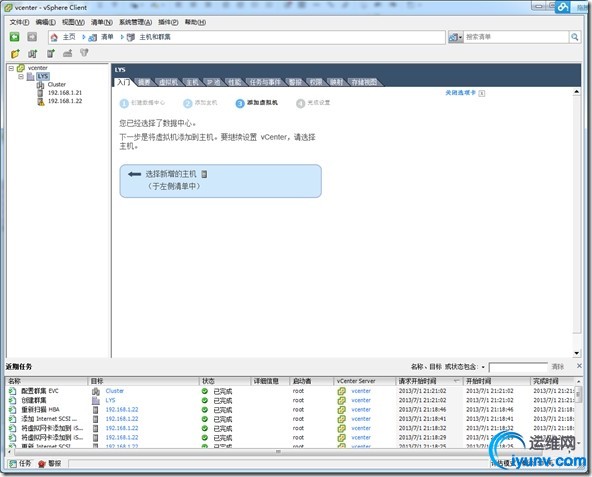
Task: Select the Cluster row in inventory tree
Action: [x=57, y=85]
